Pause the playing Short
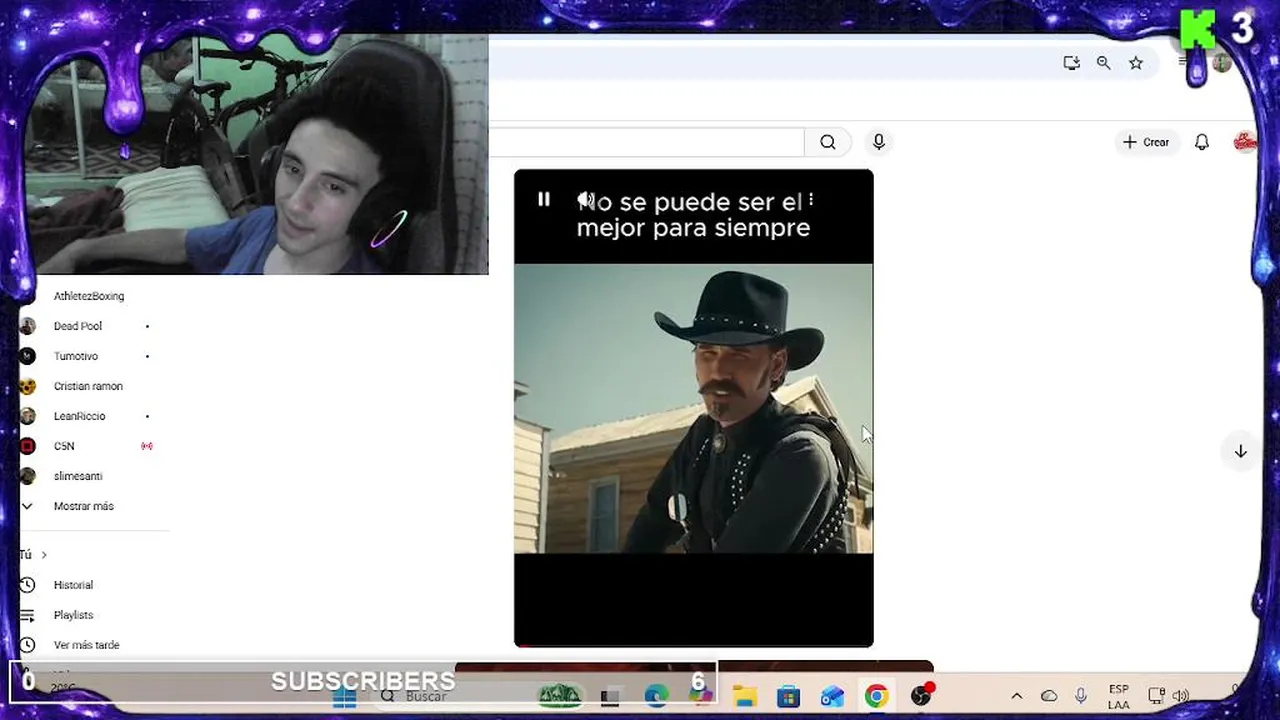 (544, 200)
